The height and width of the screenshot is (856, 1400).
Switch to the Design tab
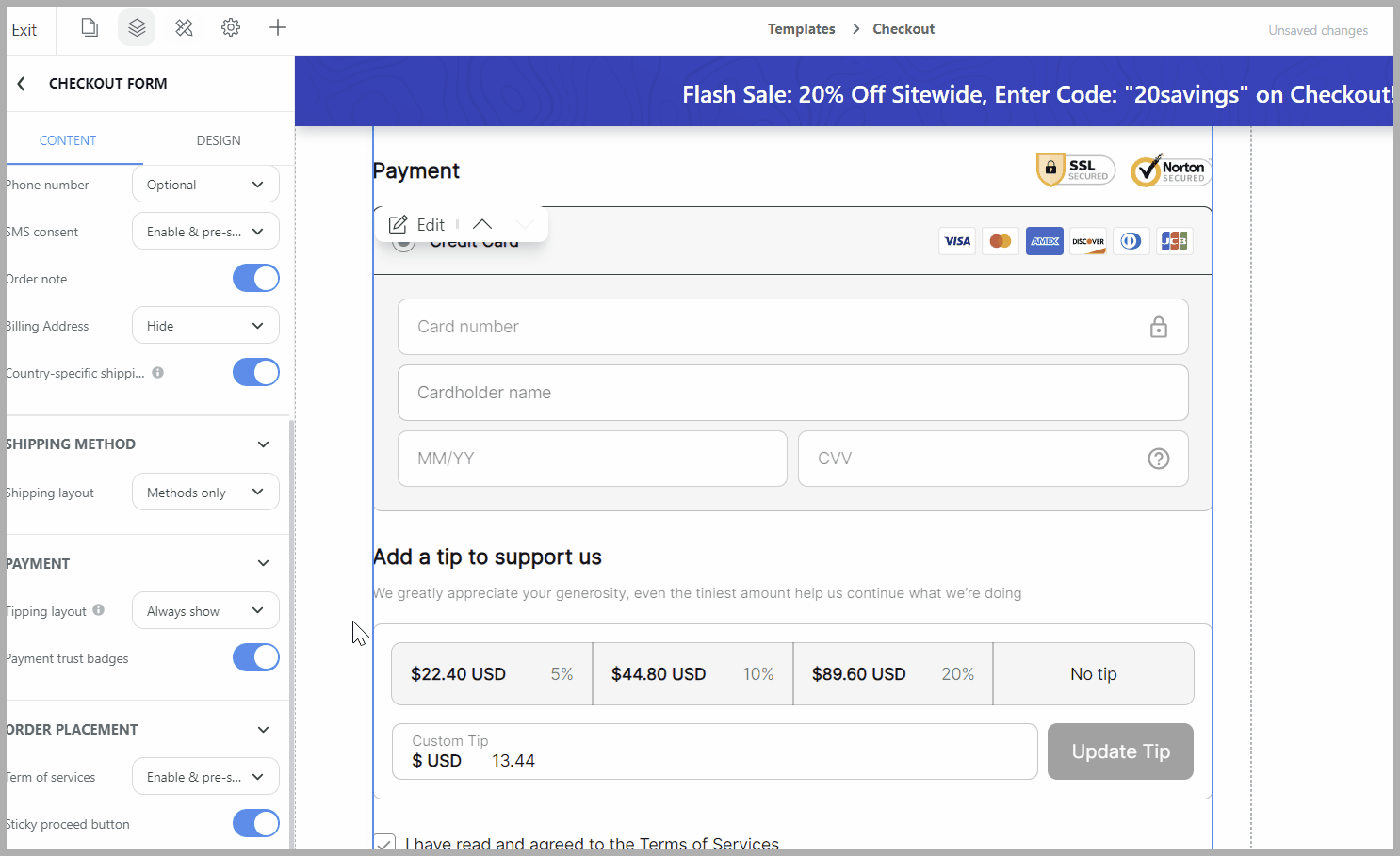[219, 140]
